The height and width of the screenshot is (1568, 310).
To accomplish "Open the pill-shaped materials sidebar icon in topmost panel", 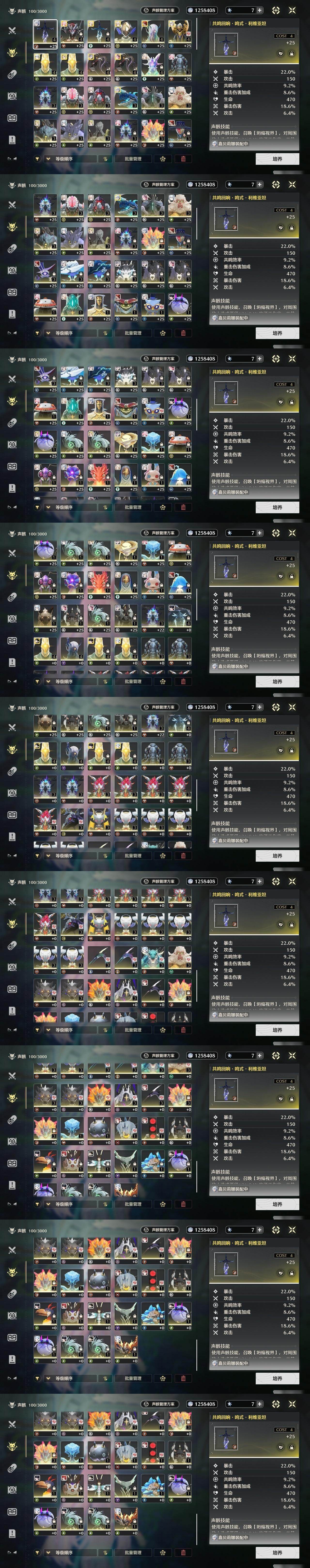I will [x=12, y=74].
